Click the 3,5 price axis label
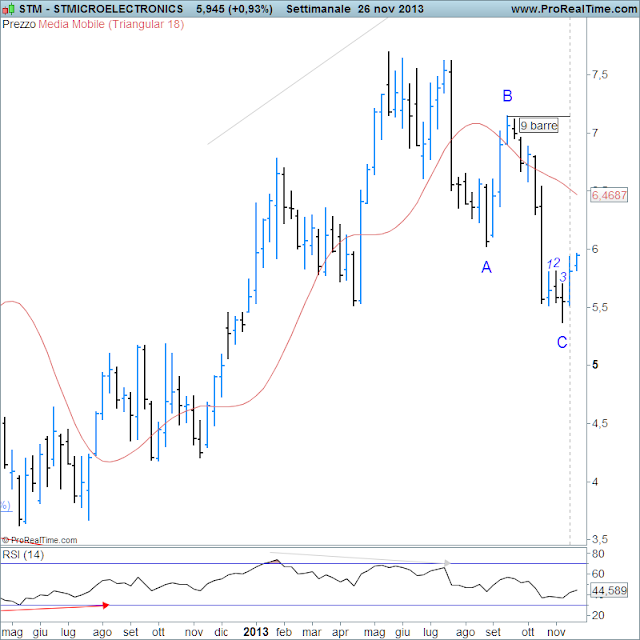 tap(600, 539)
